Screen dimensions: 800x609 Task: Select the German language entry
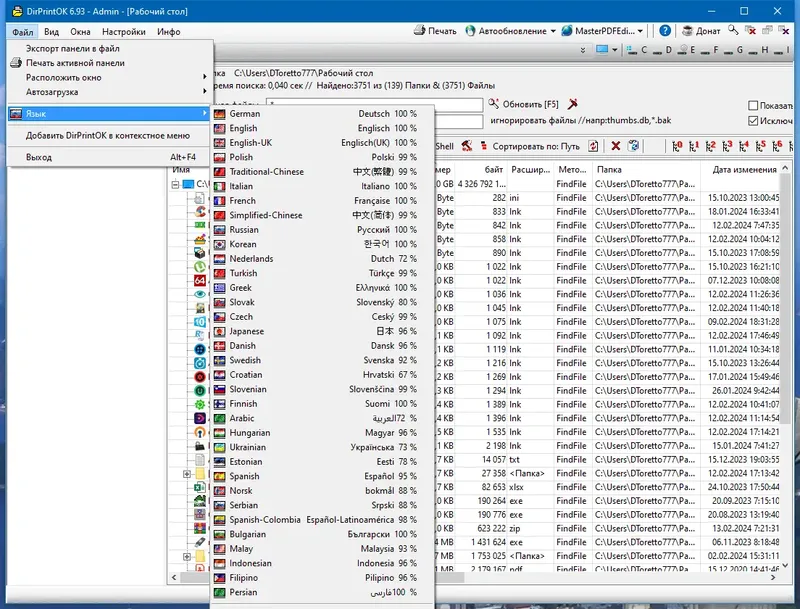(x=322, y=114)
